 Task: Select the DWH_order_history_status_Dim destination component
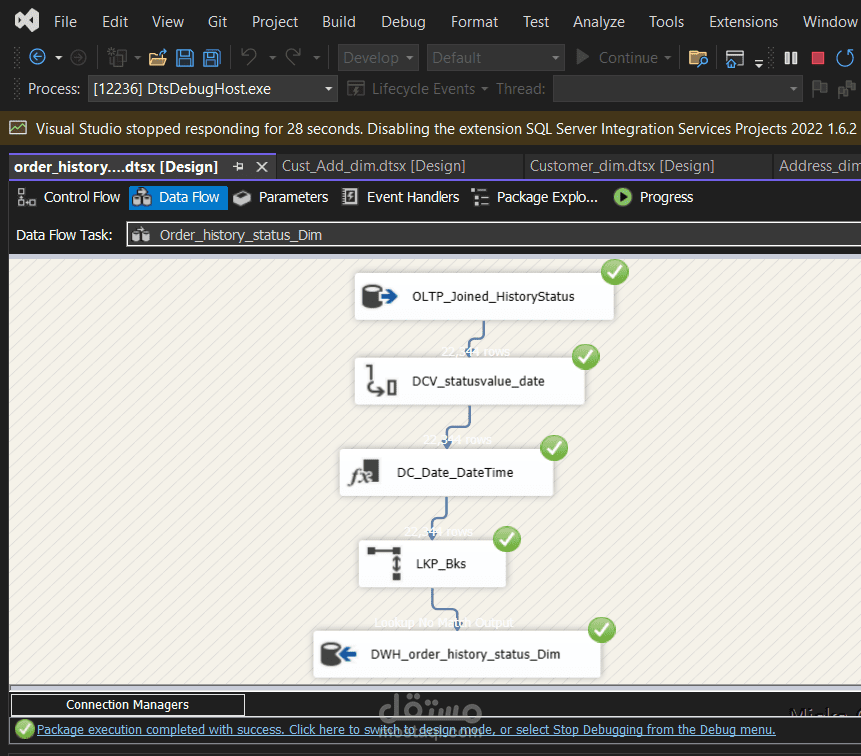click(457, 655)
